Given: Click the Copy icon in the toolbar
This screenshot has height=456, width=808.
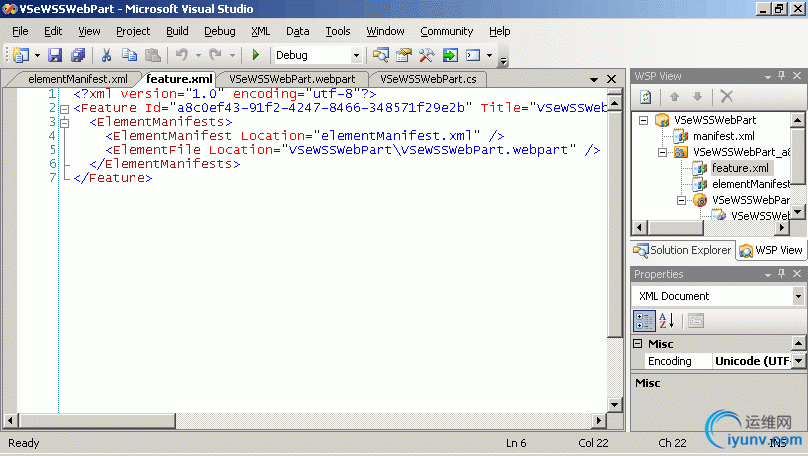Looking at the screenshot, I should tap(129, 55).
